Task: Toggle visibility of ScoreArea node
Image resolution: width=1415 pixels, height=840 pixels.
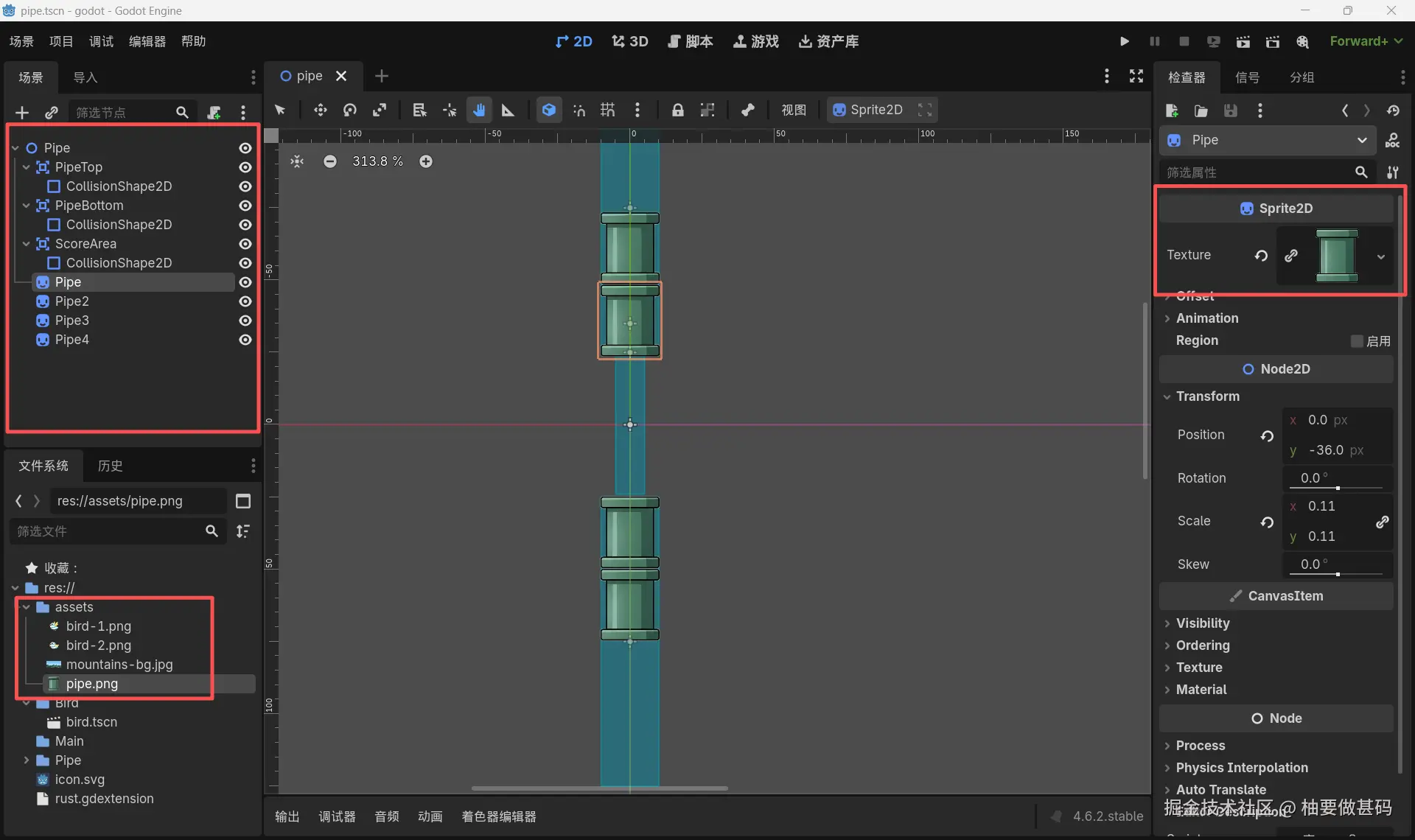Action: 245,244
